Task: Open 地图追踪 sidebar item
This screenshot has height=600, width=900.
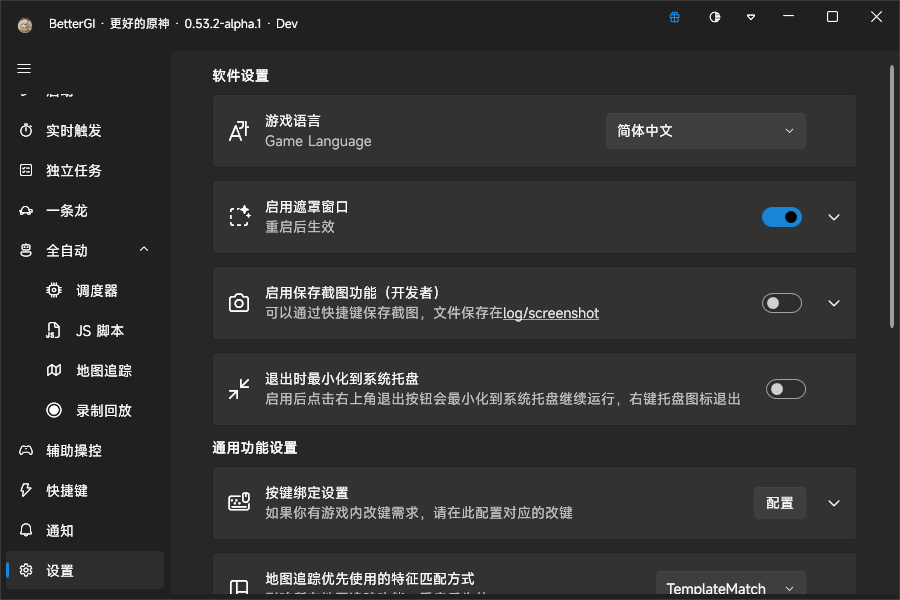Action: (x=85, y=370)
